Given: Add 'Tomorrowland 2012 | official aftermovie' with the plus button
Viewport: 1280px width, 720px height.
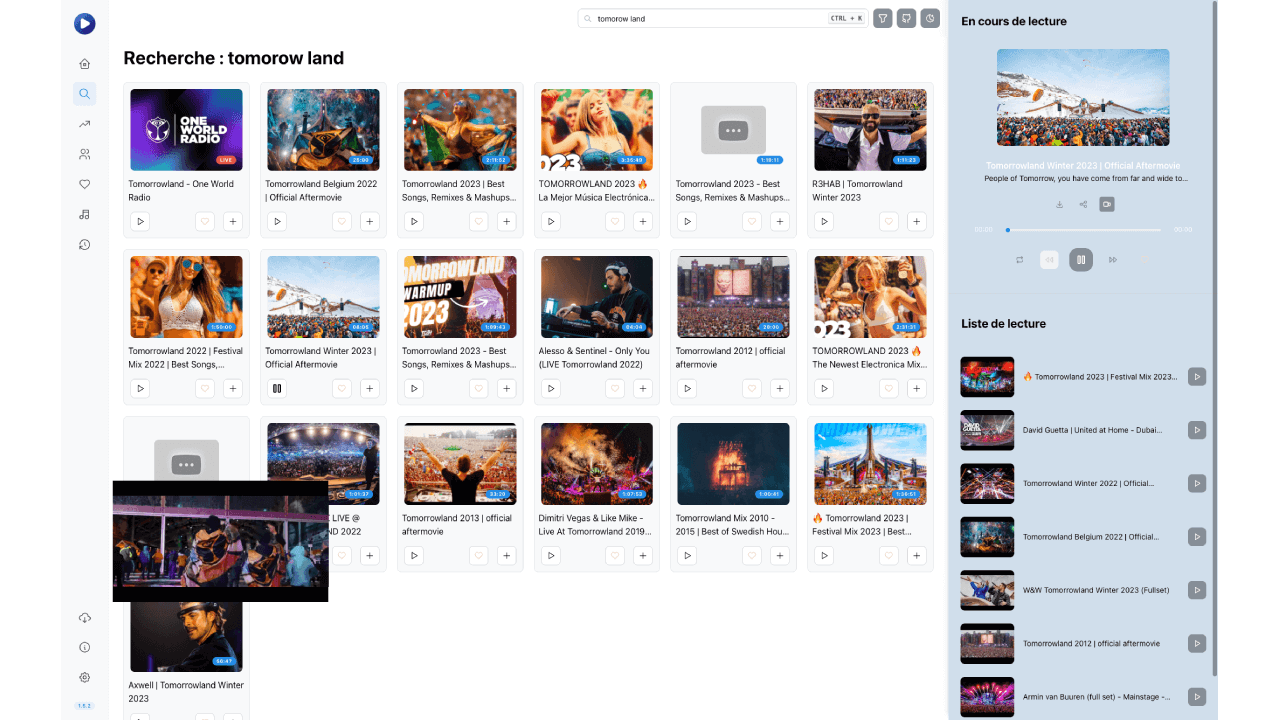Looking at the screenshot, I should 780,388.
